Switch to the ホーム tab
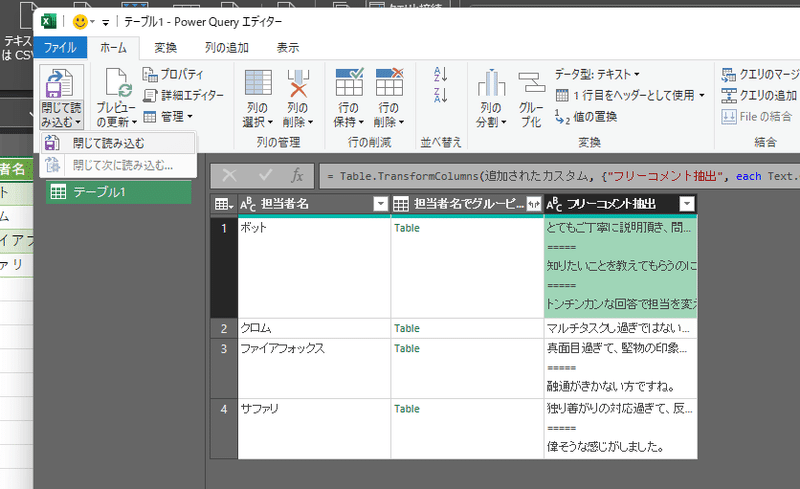The image size is (800, 489). click(x=113, y=48)
